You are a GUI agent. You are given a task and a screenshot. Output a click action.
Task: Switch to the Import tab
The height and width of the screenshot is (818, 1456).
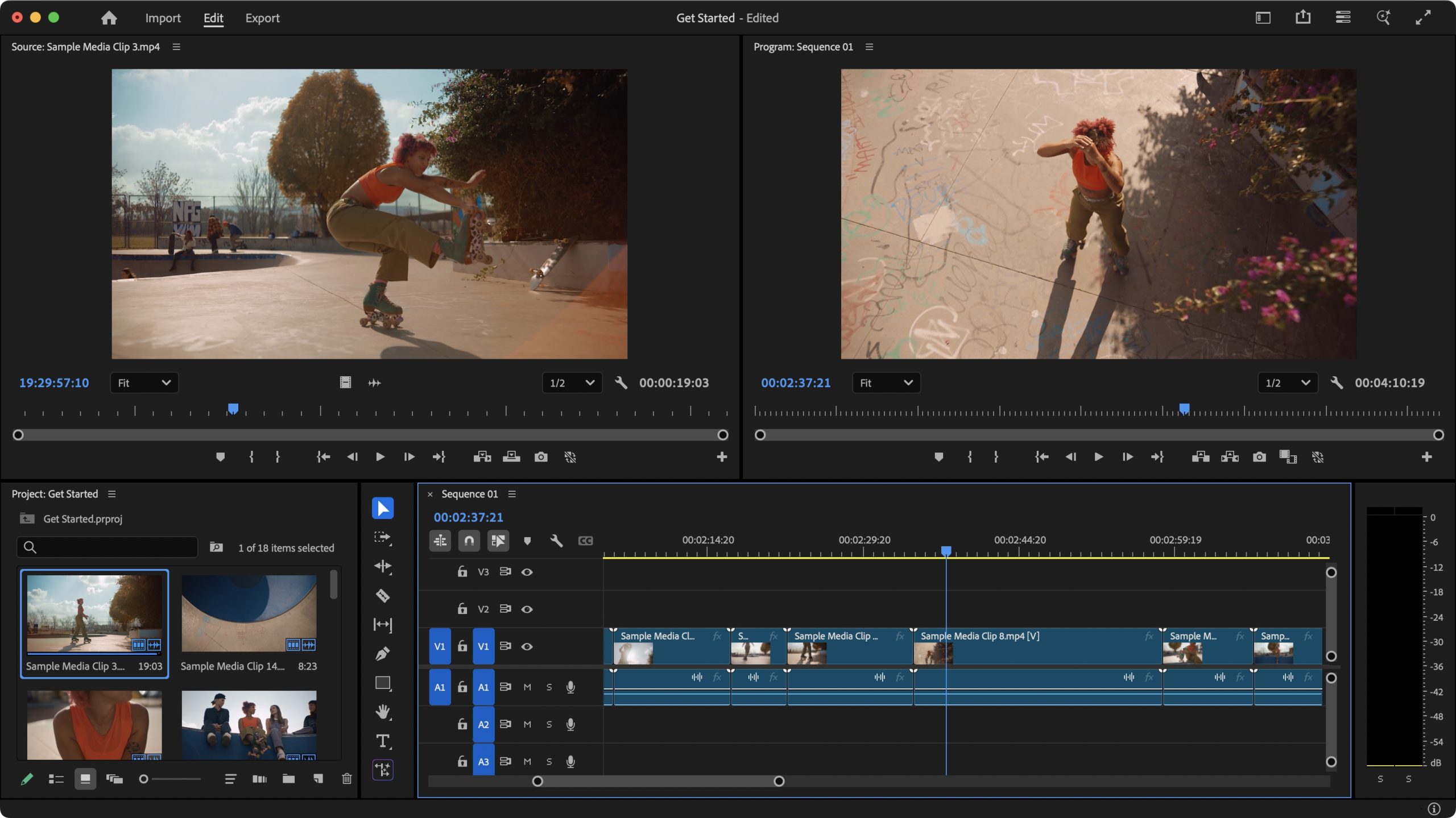[163, 18]
